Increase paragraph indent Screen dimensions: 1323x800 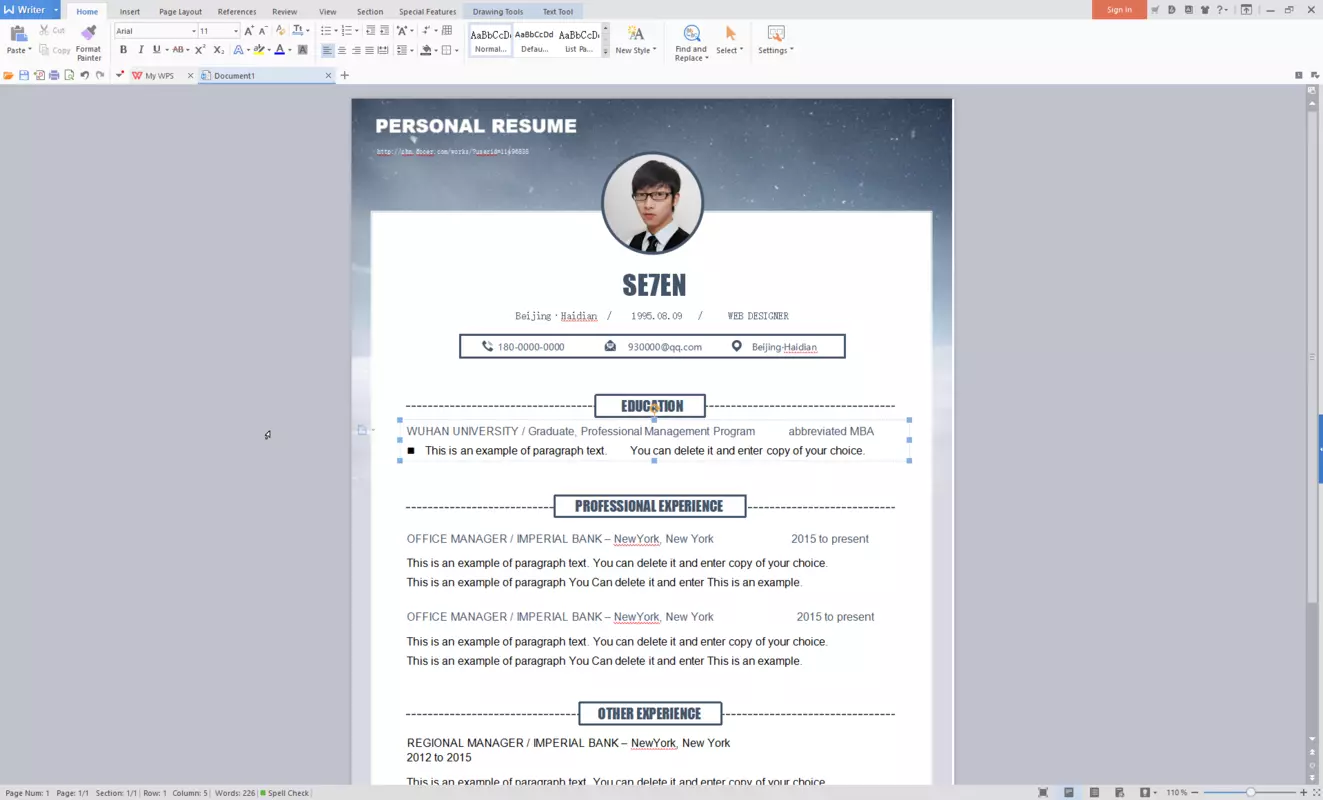384,31
